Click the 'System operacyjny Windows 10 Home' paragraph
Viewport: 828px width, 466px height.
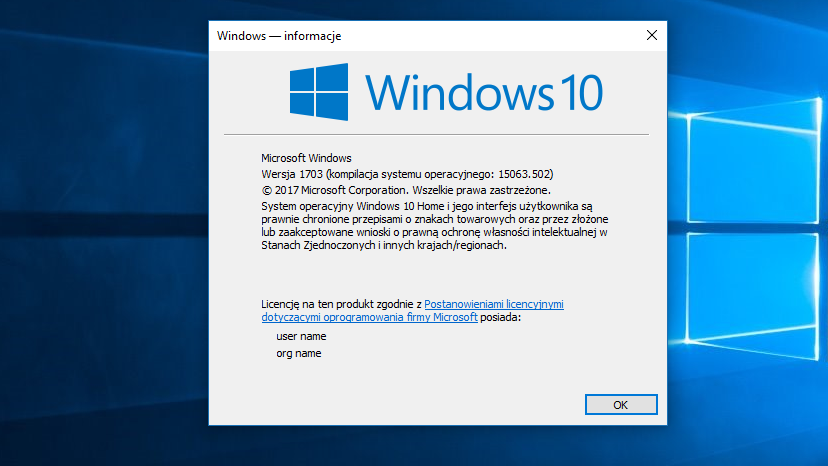435,226
